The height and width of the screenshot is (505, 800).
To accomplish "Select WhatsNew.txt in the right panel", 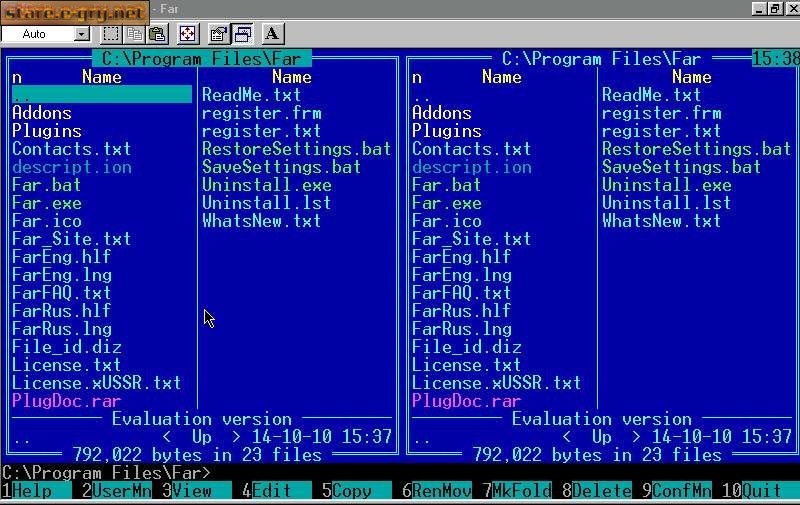I will 662,221.
